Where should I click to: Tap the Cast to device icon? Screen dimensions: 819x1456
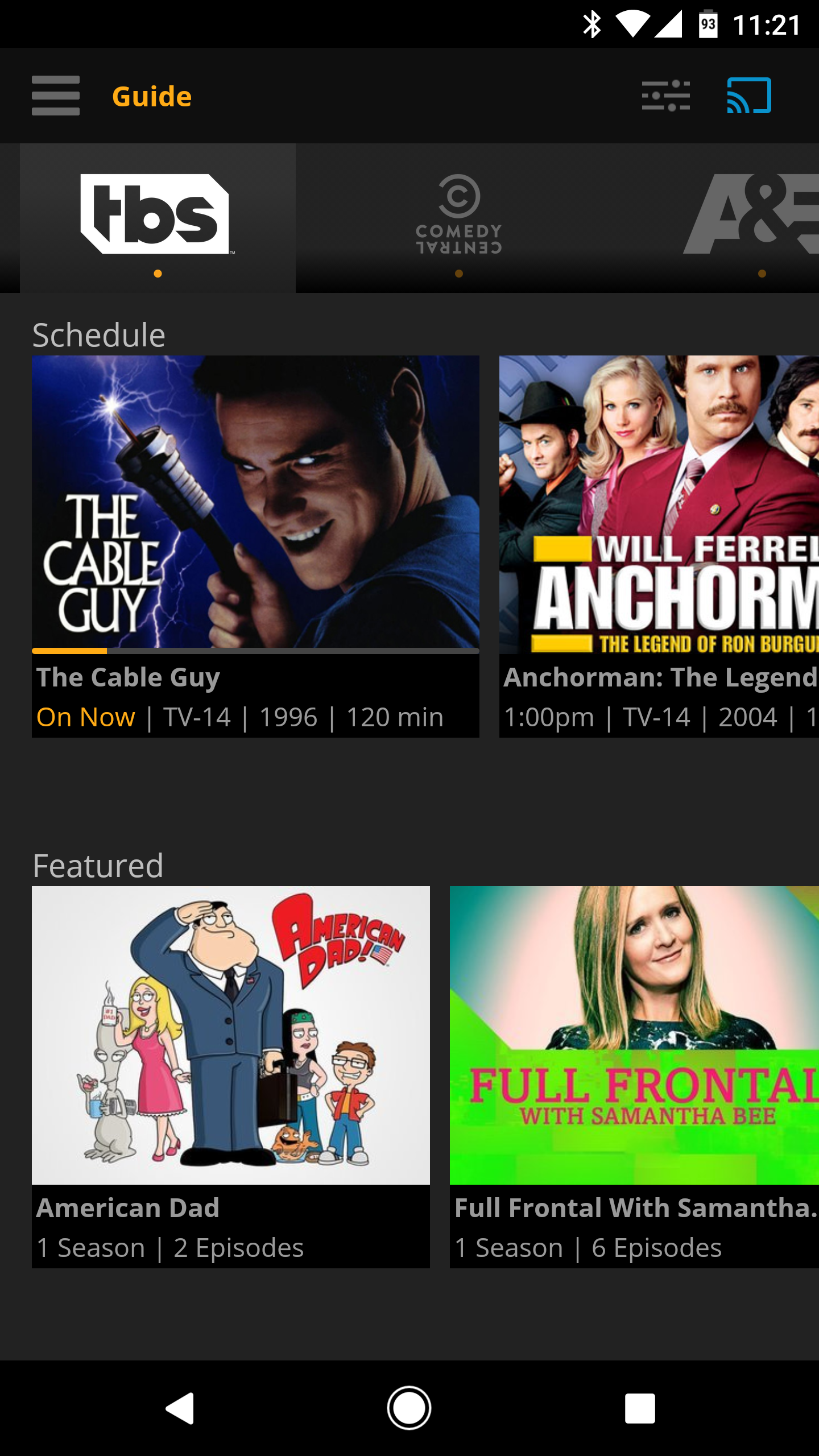[749, 96]
